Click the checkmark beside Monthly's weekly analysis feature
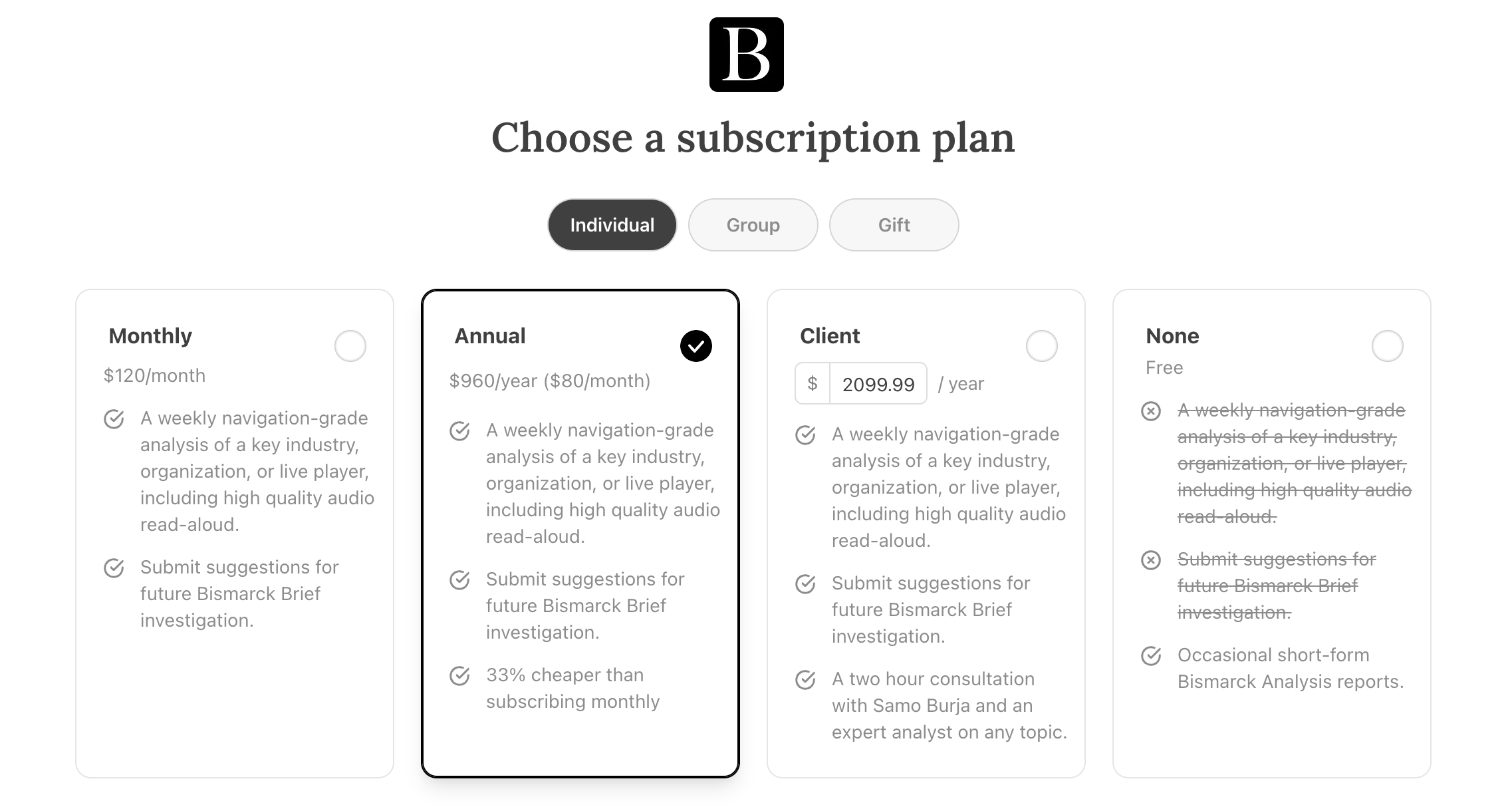This screenshot has height=809, width=1512. tap(114, 419)
